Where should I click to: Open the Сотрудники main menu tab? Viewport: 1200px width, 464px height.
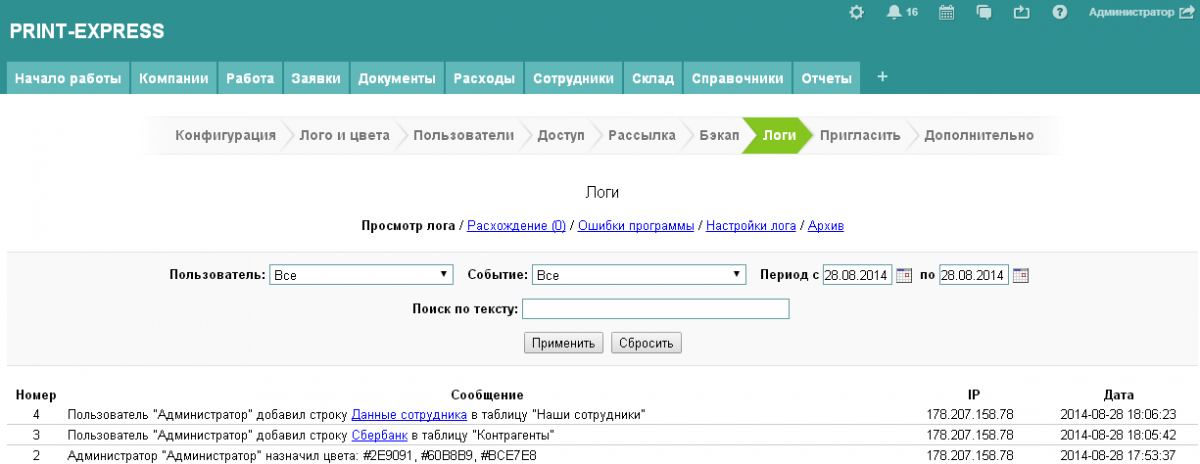tap(573, 79)
